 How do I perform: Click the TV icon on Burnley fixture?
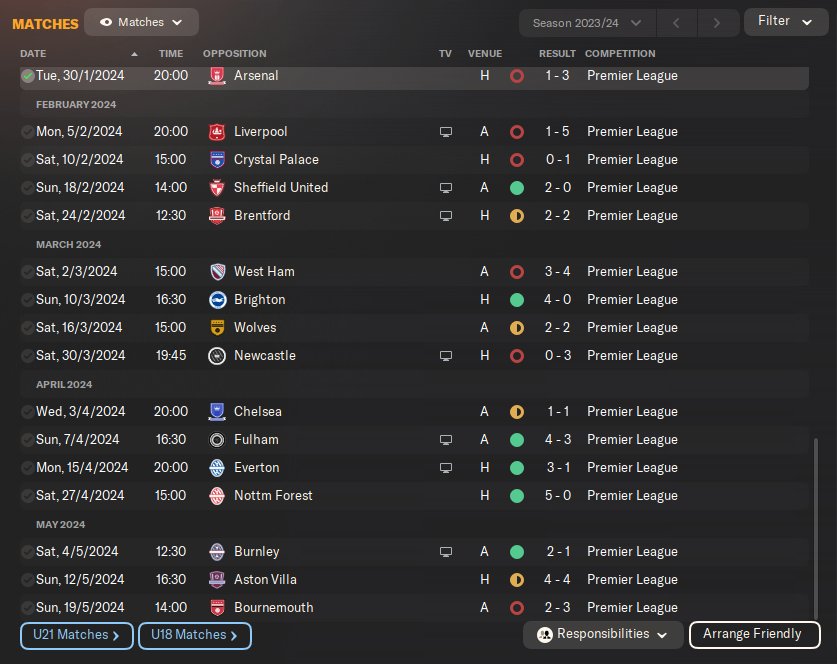(x=446, y=552)
